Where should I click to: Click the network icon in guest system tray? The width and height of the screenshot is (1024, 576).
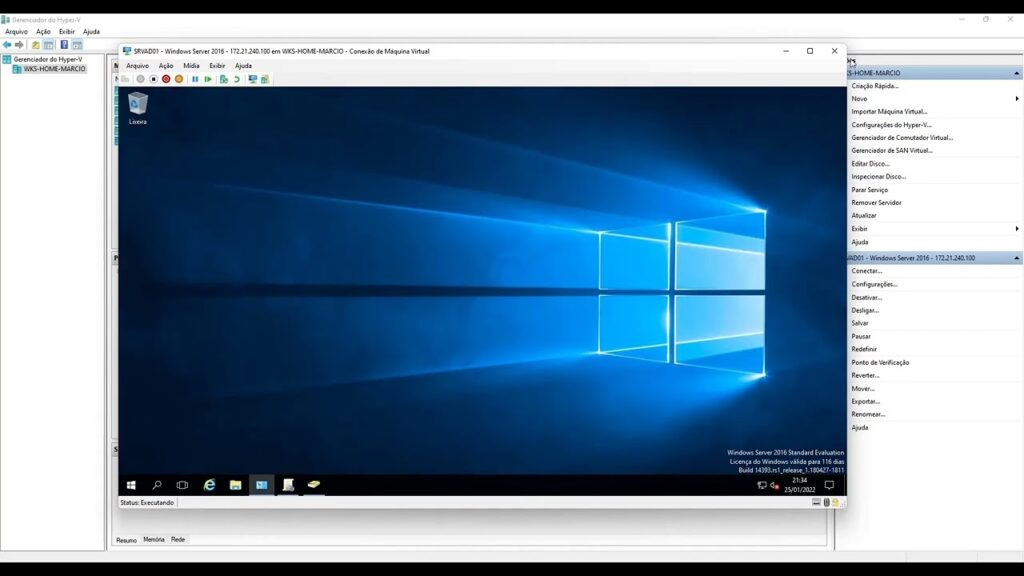(761, 485)
